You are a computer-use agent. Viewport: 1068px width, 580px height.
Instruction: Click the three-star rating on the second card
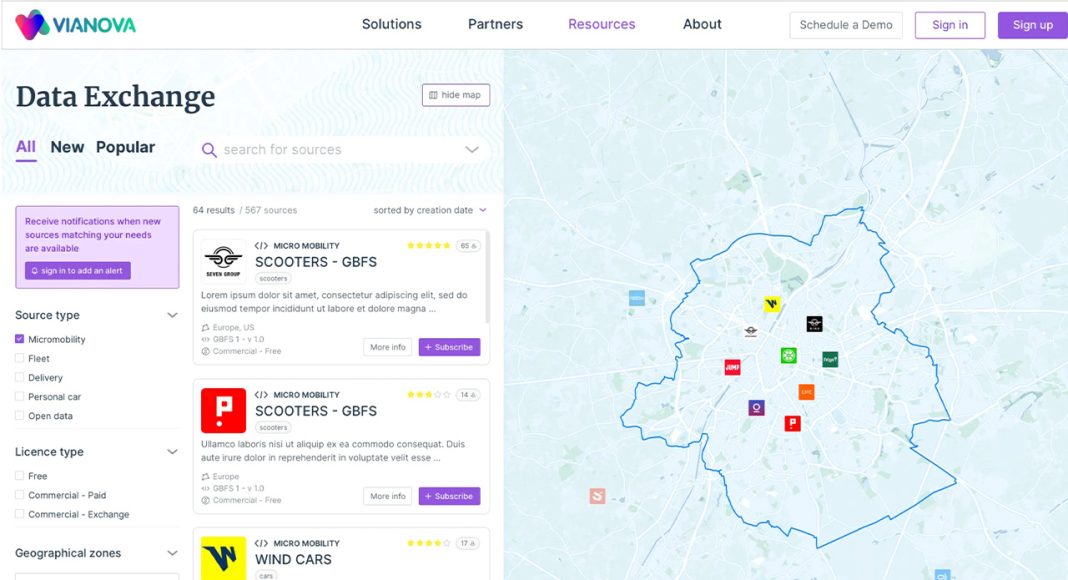(x=428, y=395)
